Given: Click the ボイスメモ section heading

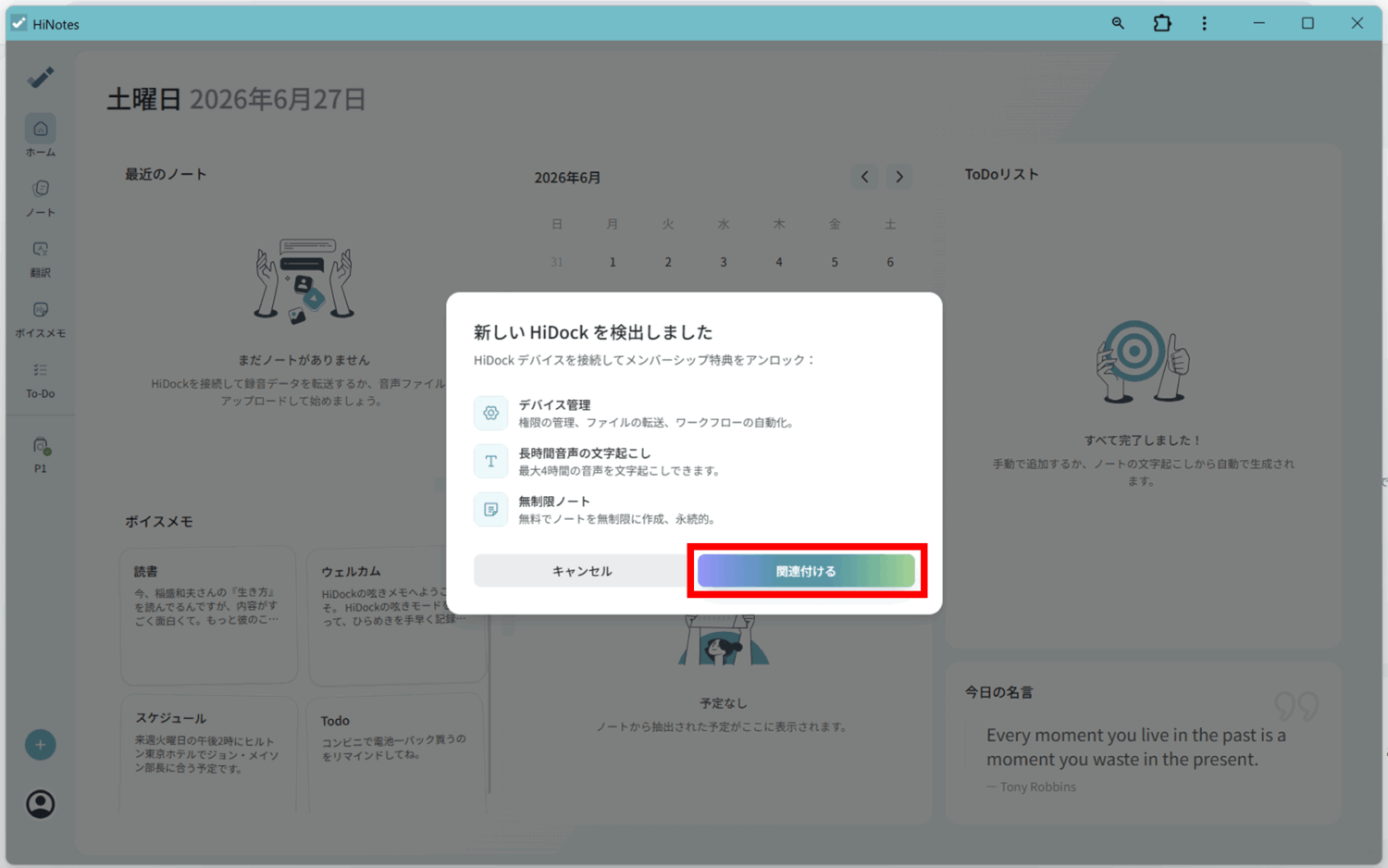Looking at the screenshot, I should click(159, 521).
